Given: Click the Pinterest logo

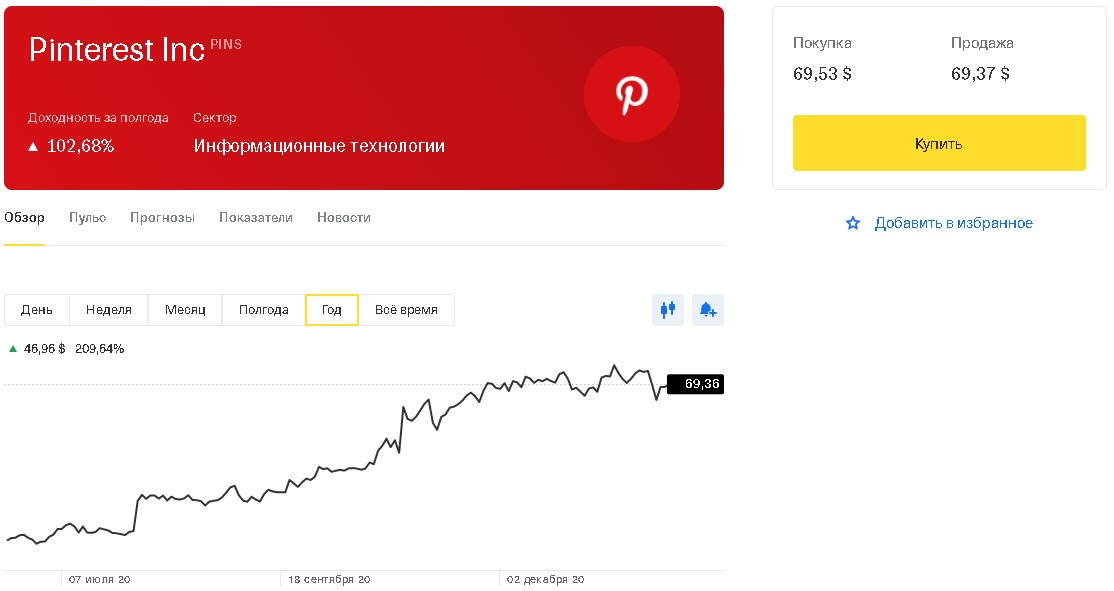Looking at the screenshot, I should pyautogui.click(x=630, y=93).
